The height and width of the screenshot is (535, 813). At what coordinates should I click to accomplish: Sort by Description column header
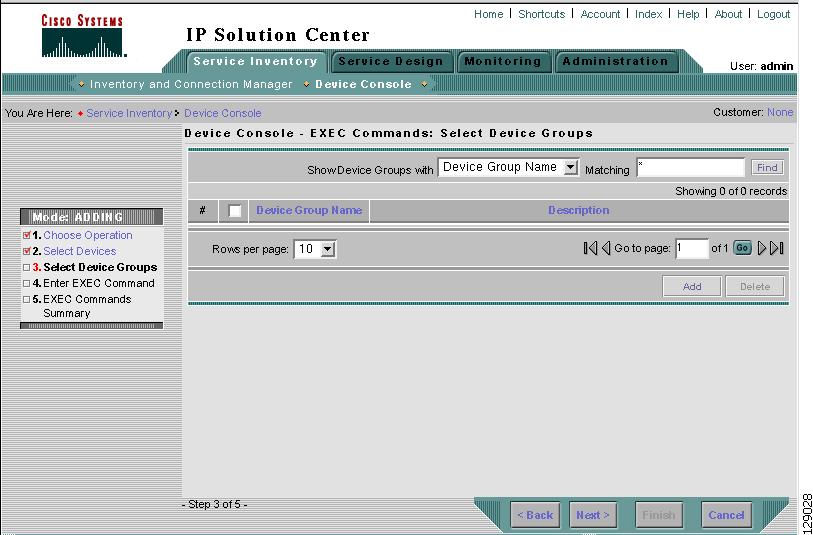click(579, 210)
